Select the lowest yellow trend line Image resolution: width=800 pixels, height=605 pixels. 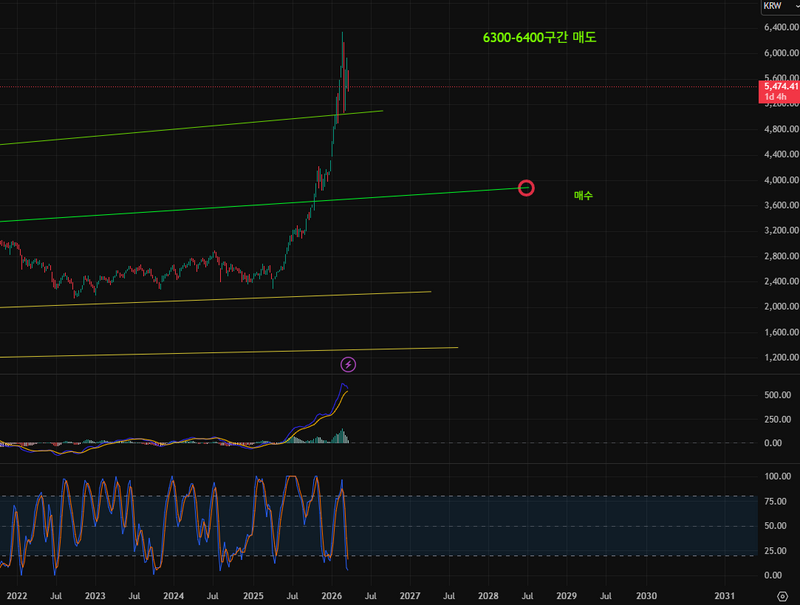[200, 352]
